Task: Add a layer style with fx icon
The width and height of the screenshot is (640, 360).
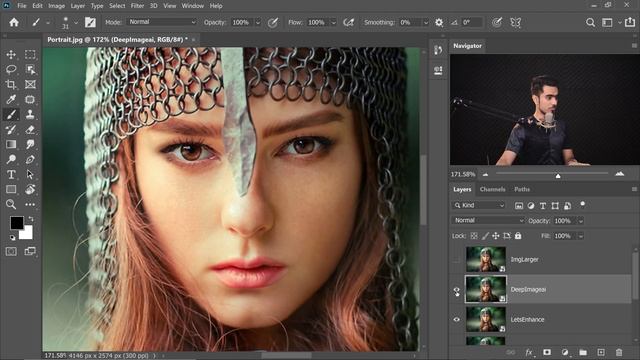Action: coord(529,352)
